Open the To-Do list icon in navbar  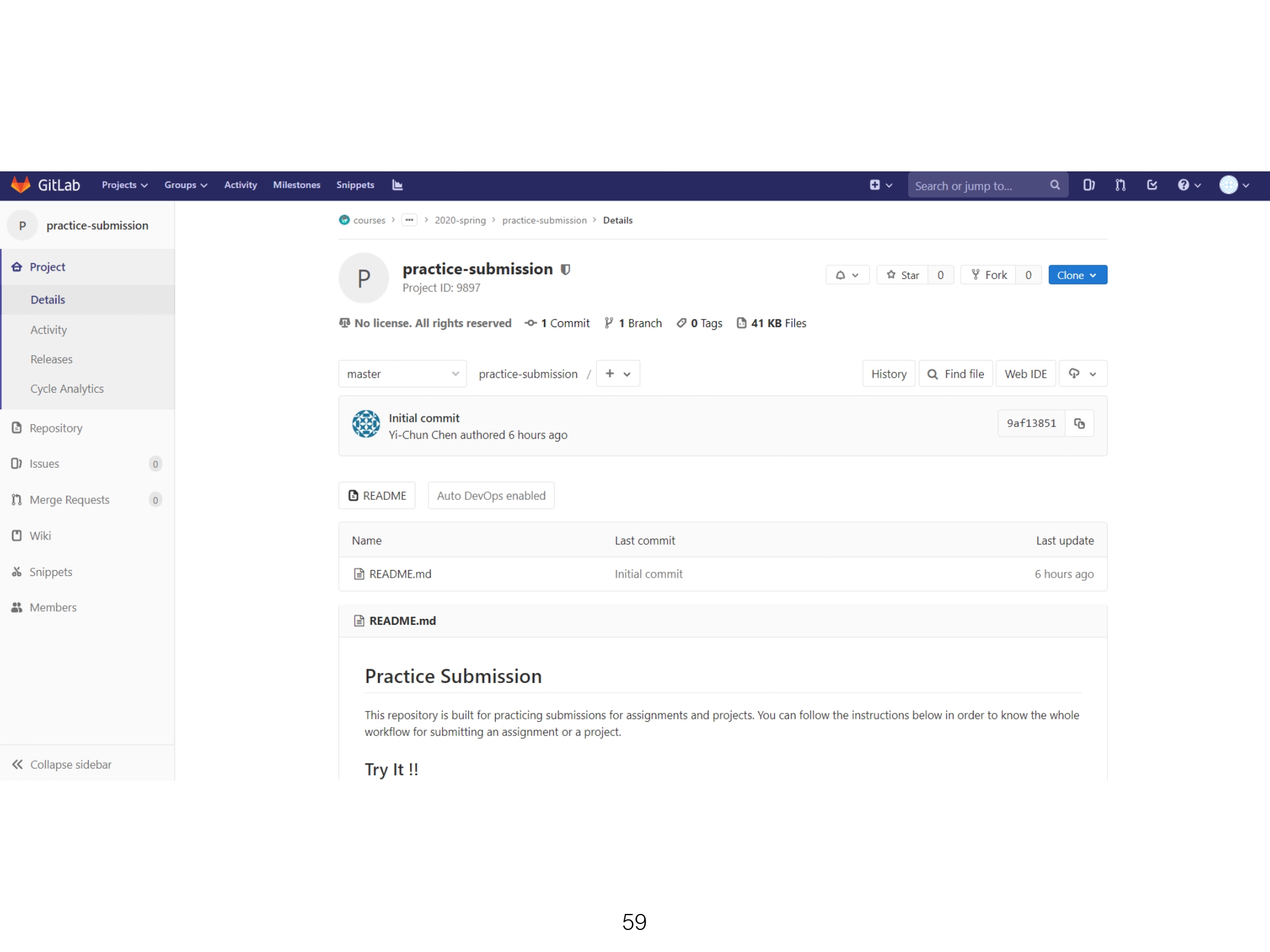coord(1152,185)
